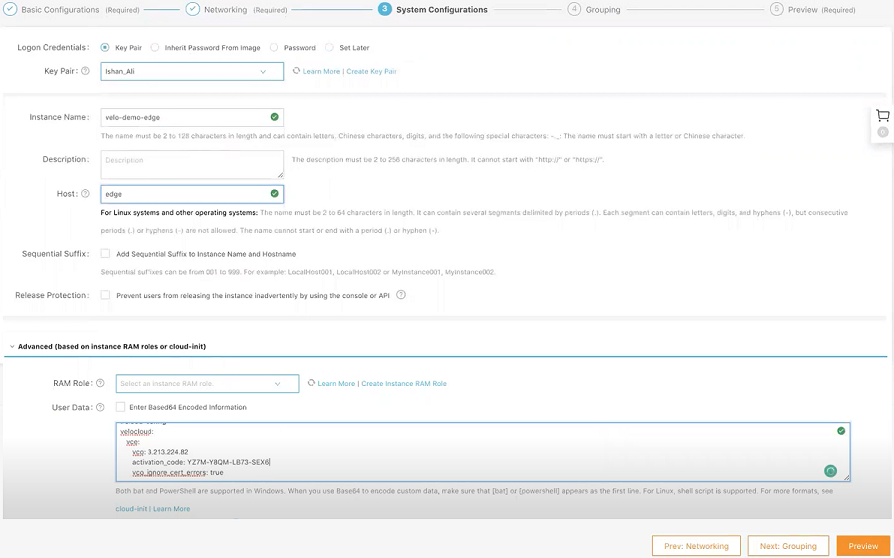Open the Key Pair dropdown showing Ishan_Ali
This screenshot has height=558, width=894.
[x=192, y=72]
